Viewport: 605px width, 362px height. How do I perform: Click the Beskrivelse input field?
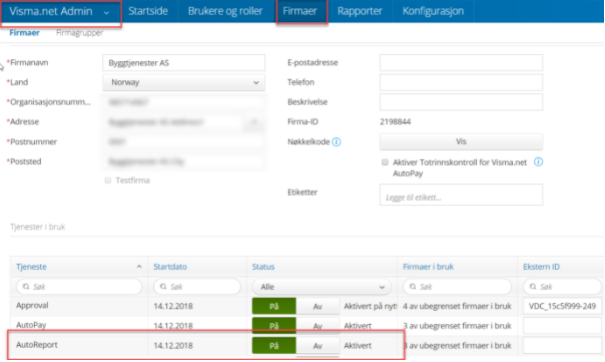click(x=461, y=102)
